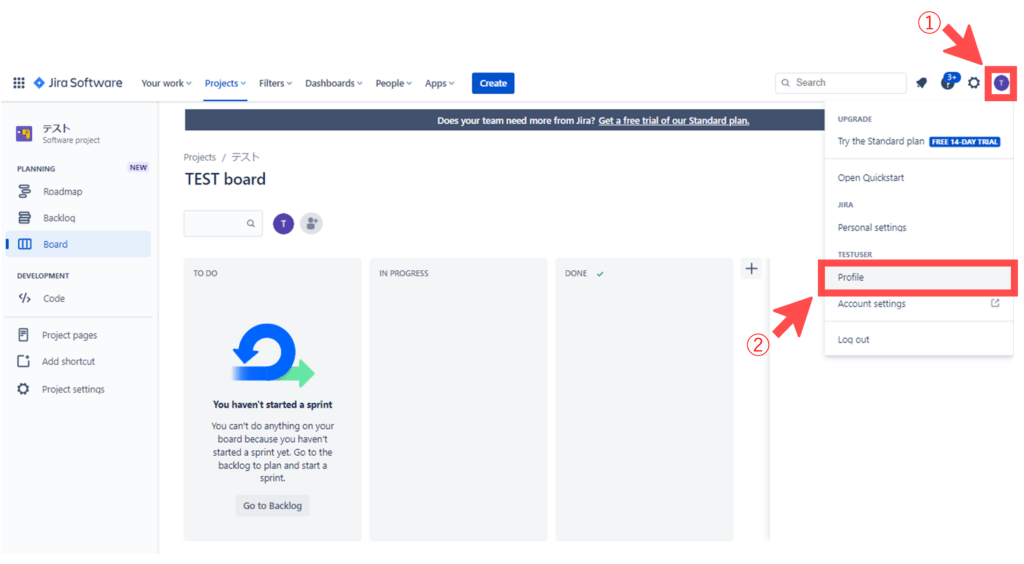
Task: Click the add people icon on board
Action: click(312, 224)
